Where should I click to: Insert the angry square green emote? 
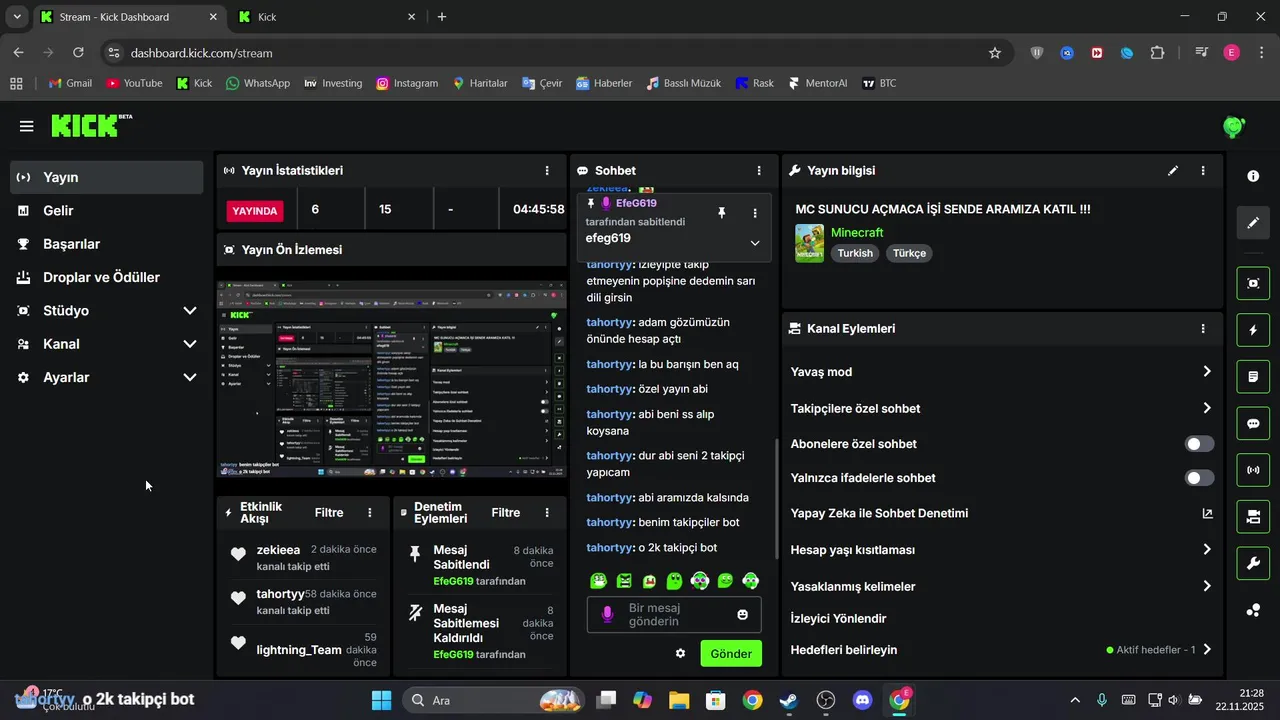pos(624,580)
